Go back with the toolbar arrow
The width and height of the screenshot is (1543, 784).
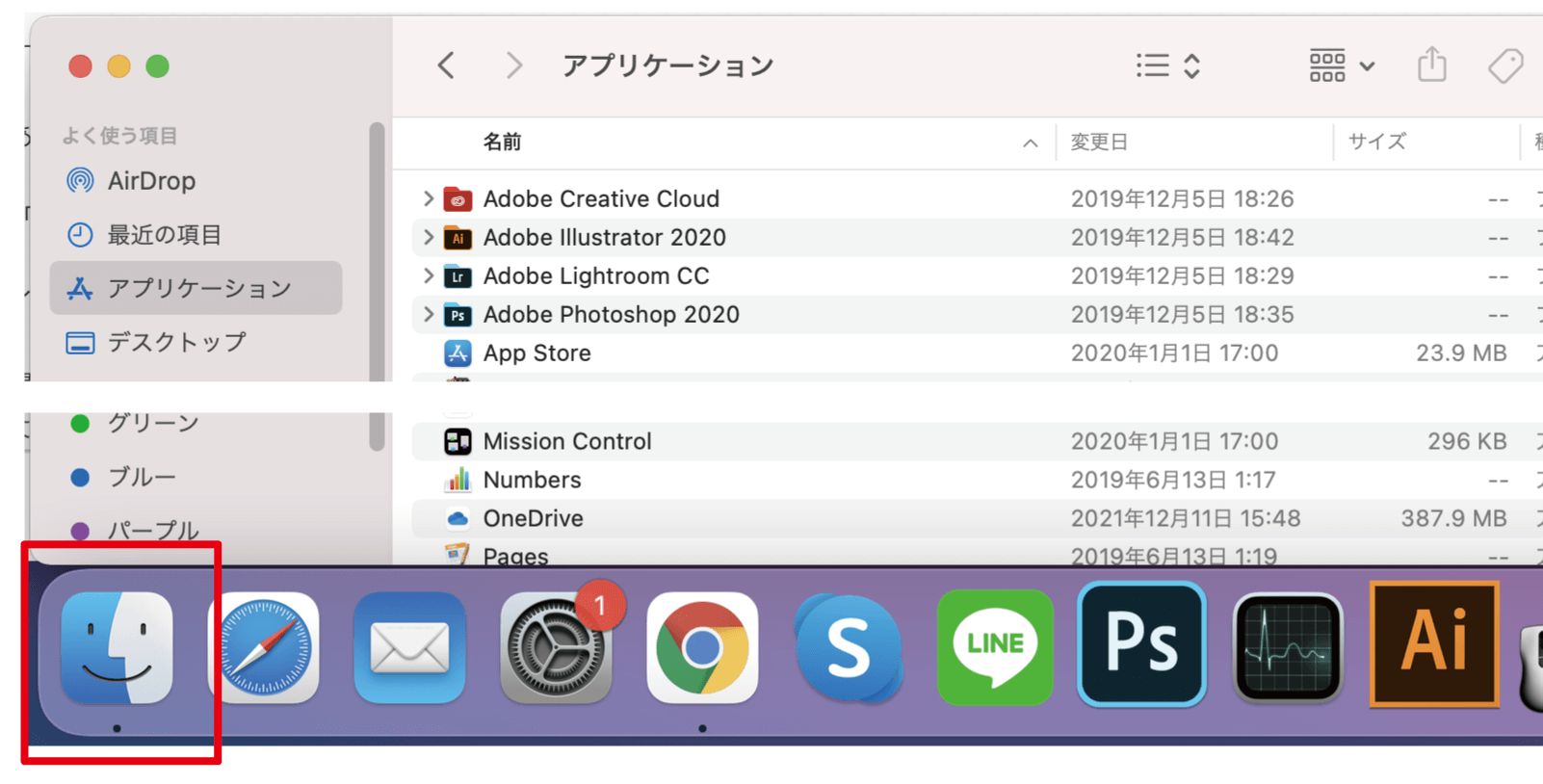pos(446,65)
